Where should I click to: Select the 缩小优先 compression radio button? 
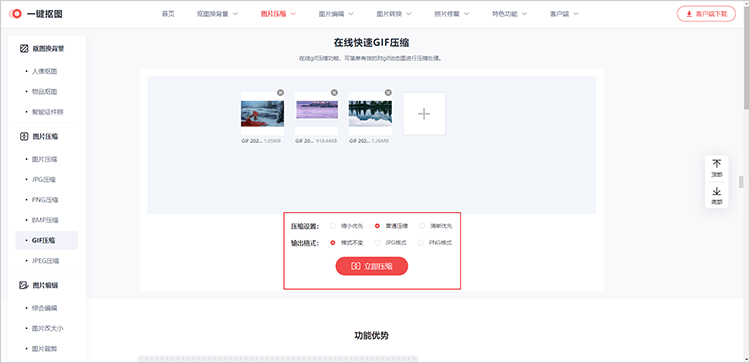click(x=333, y=226)
